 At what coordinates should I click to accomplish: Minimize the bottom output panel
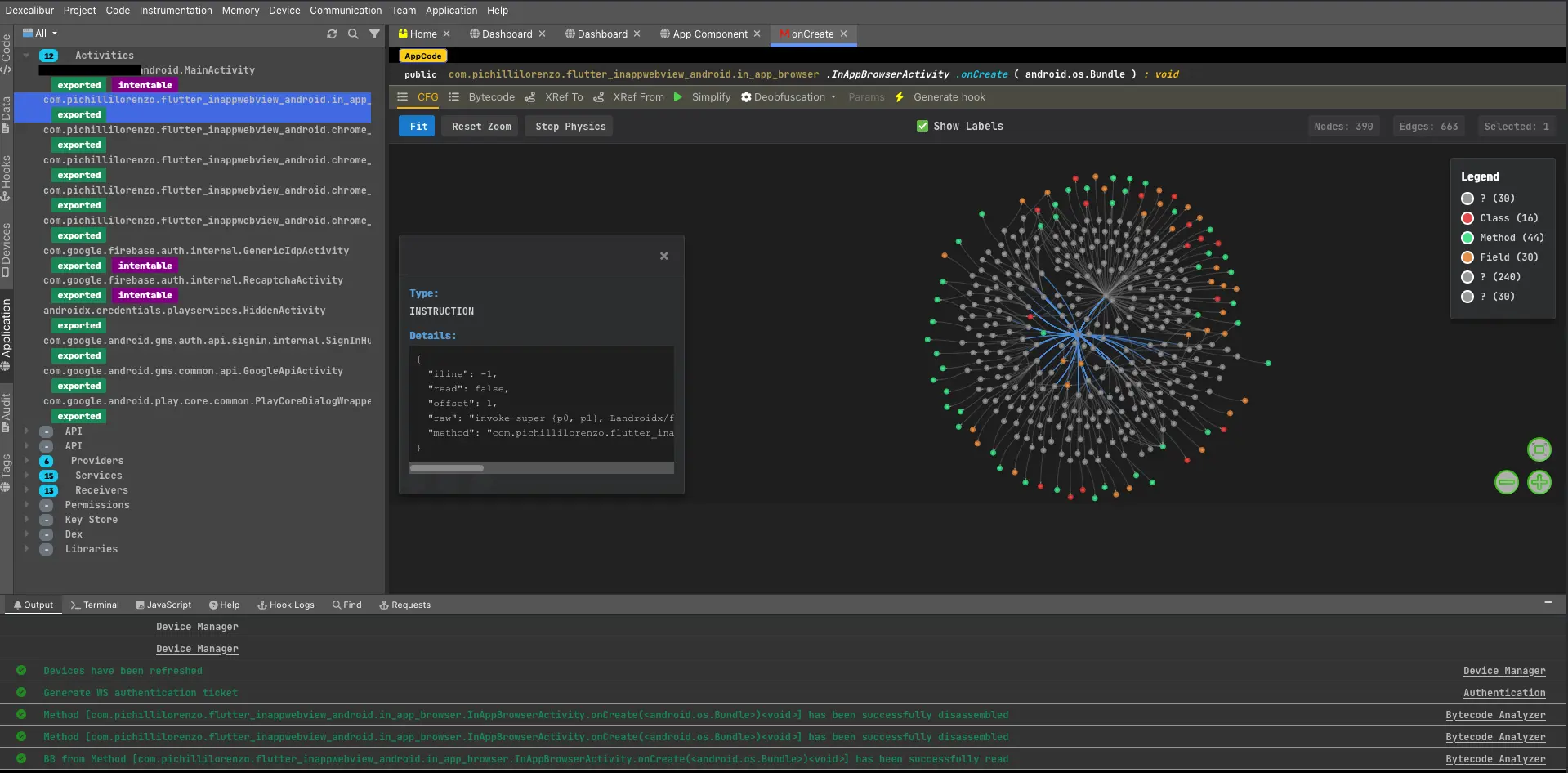pyautogui.click(x=1548, y=603)
